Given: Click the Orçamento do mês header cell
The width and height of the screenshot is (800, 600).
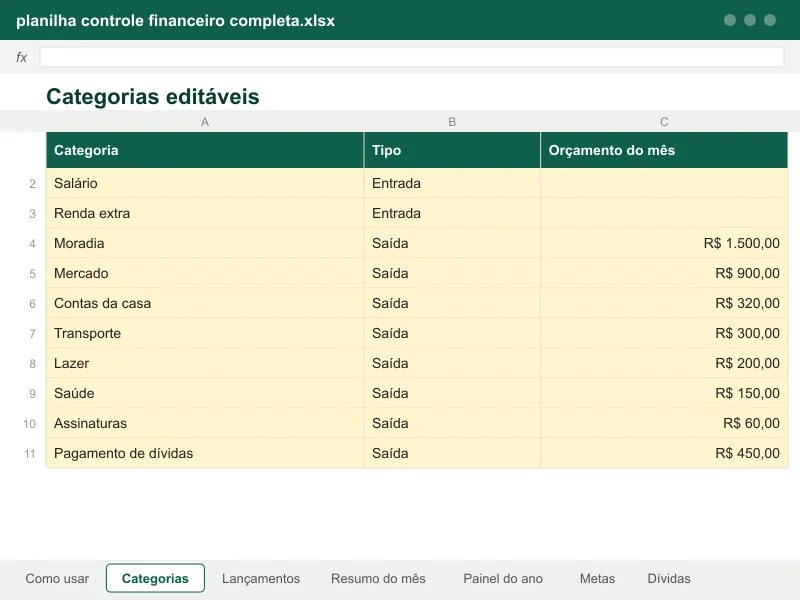Looking at the screenshot, I should [x=664, y=150].
